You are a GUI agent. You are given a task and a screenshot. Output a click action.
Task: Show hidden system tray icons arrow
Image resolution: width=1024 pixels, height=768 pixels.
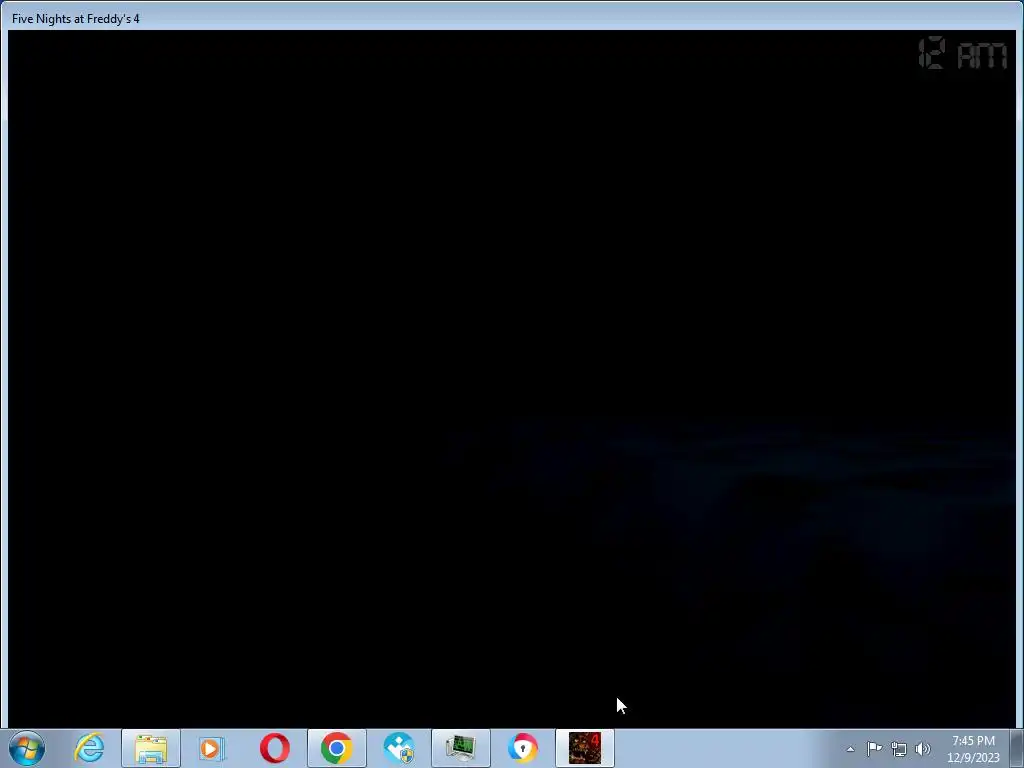point(850,749)
